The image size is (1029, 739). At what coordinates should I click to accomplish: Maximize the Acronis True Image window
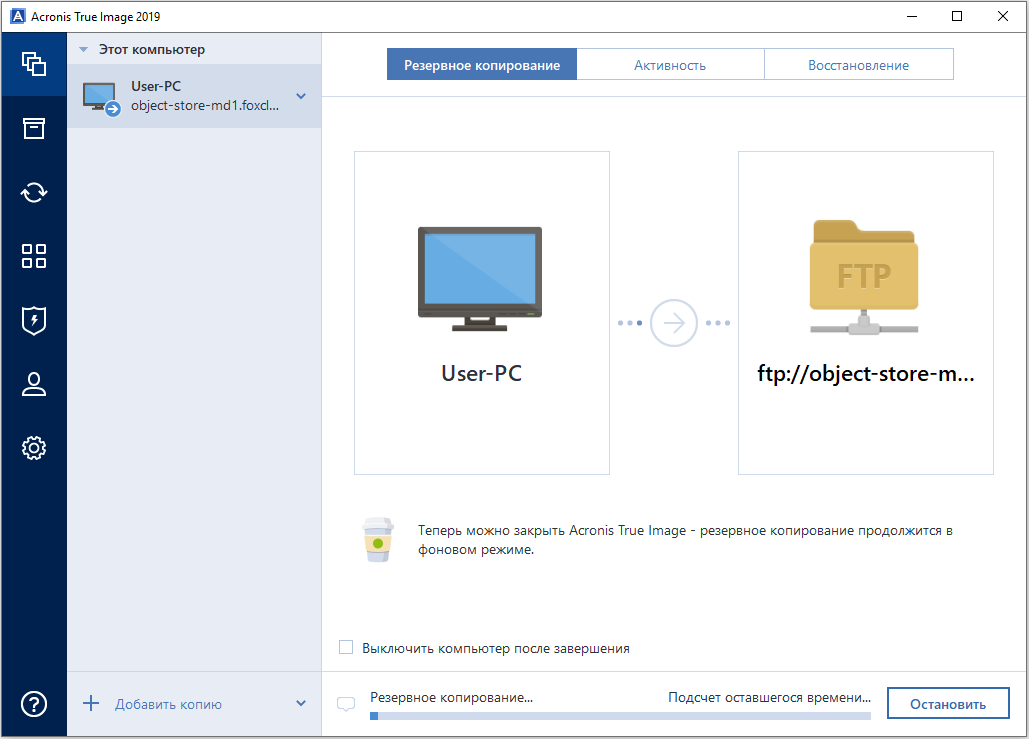(x=957, y=16)
